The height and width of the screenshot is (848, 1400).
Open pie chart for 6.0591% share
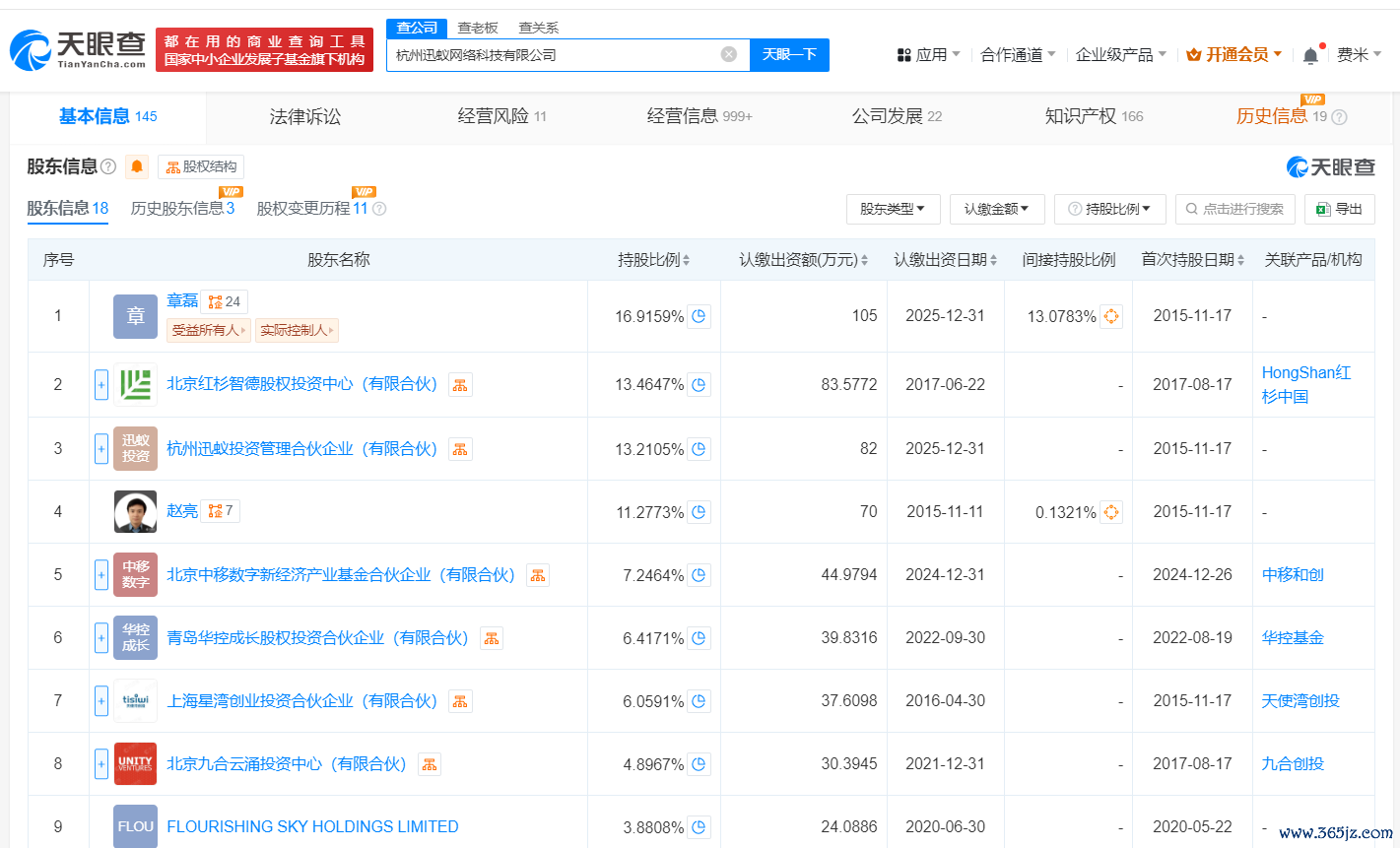coord(699,701)
